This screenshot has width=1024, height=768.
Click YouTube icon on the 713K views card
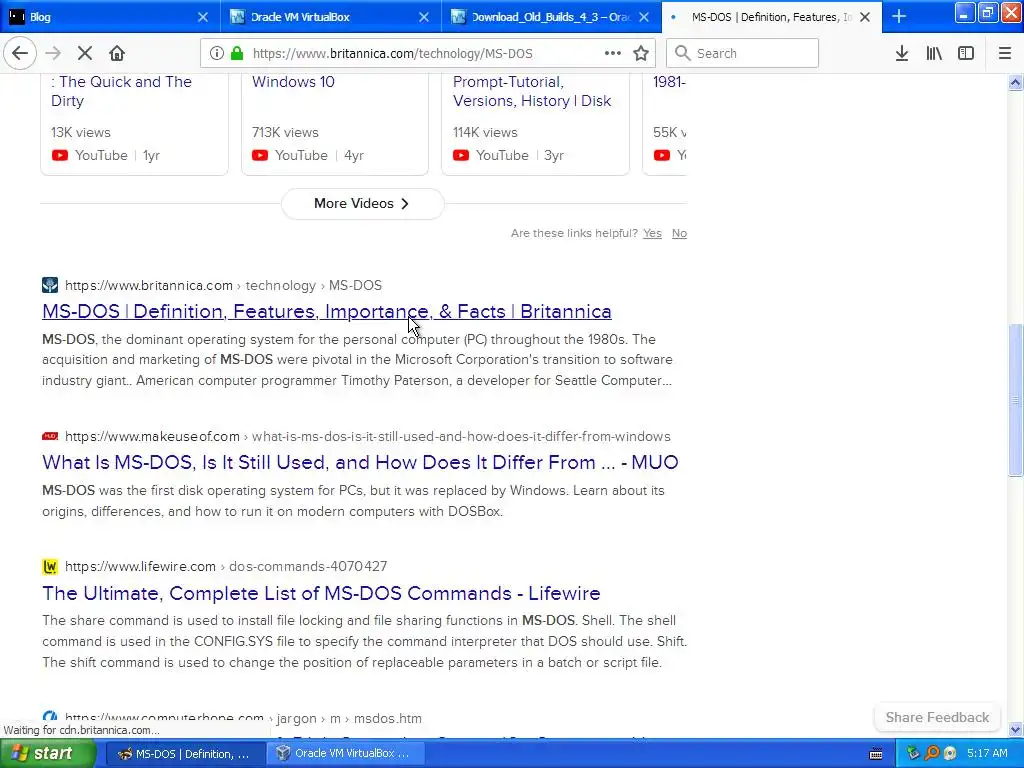click(260, 155)
